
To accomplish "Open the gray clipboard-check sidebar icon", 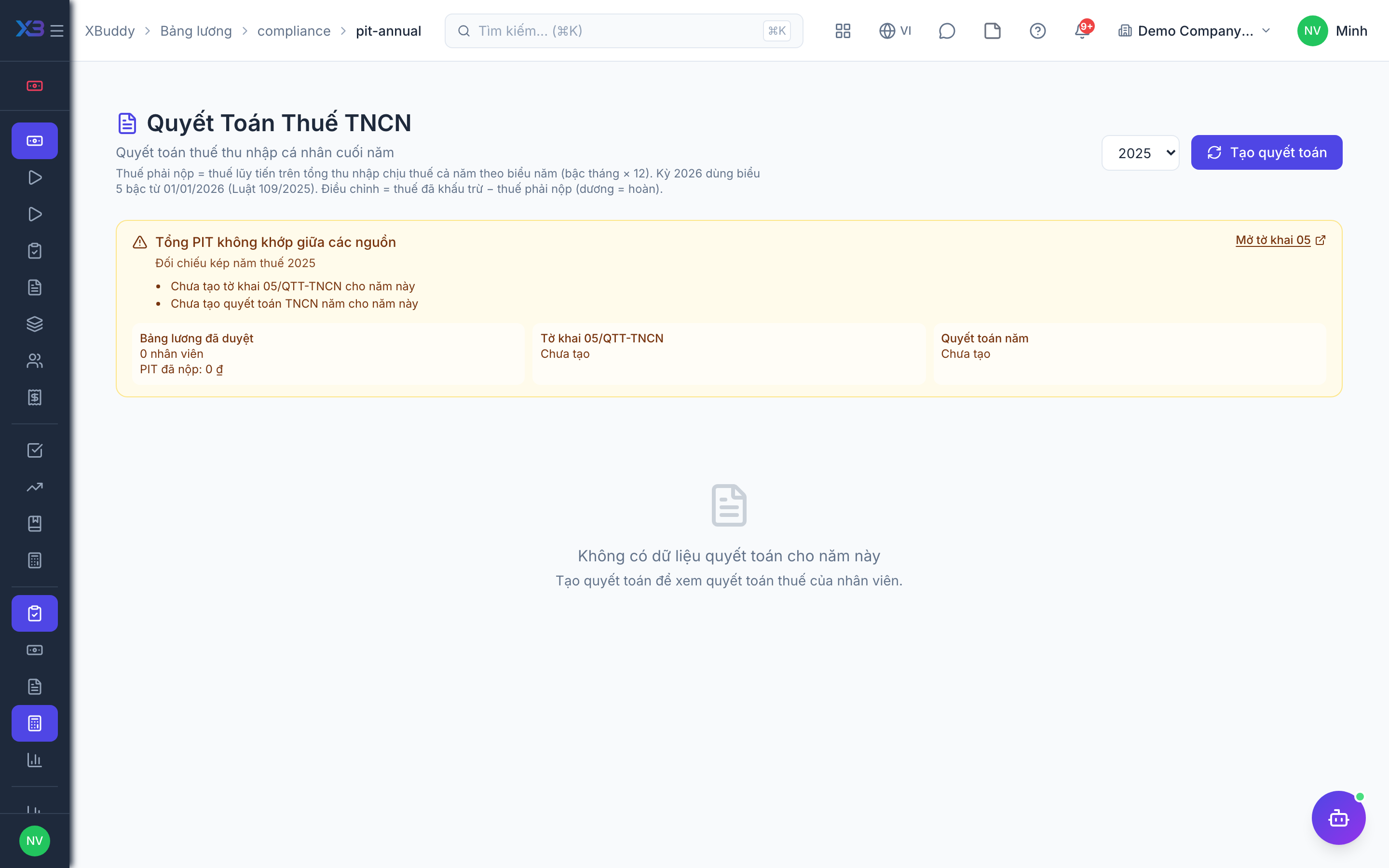I will pos(34,251).
